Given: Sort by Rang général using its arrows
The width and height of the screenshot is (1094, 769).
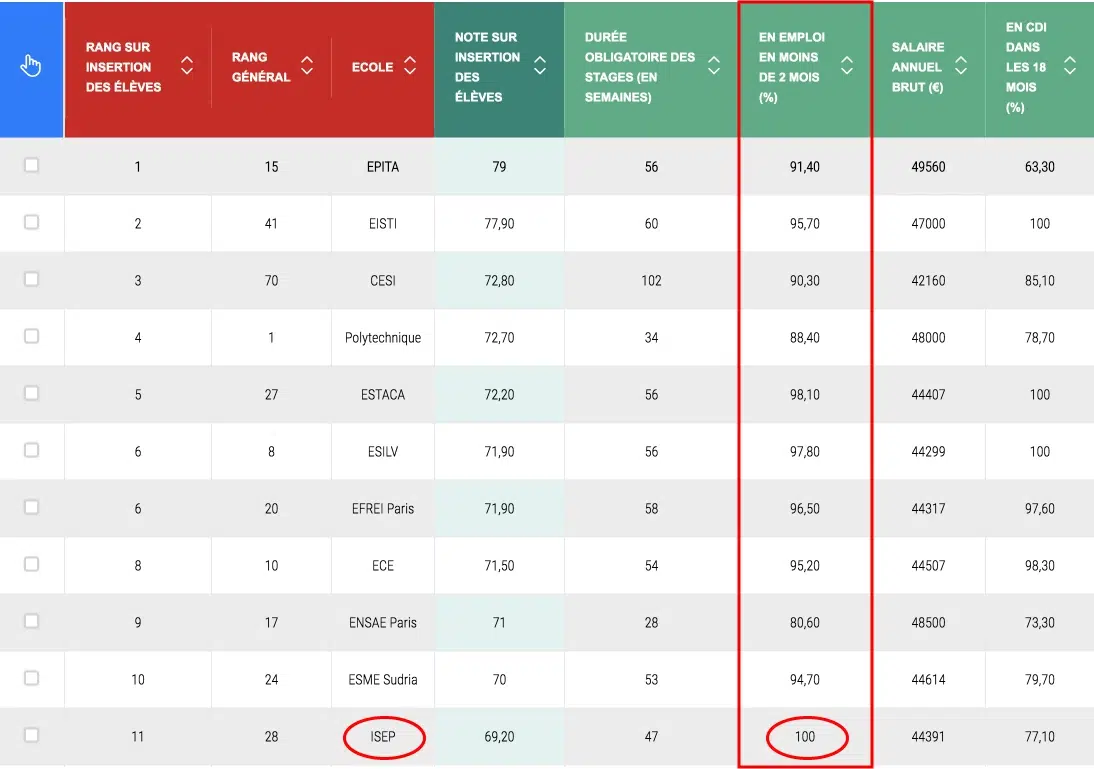Looking at the screenshot, I should [307, 66].
